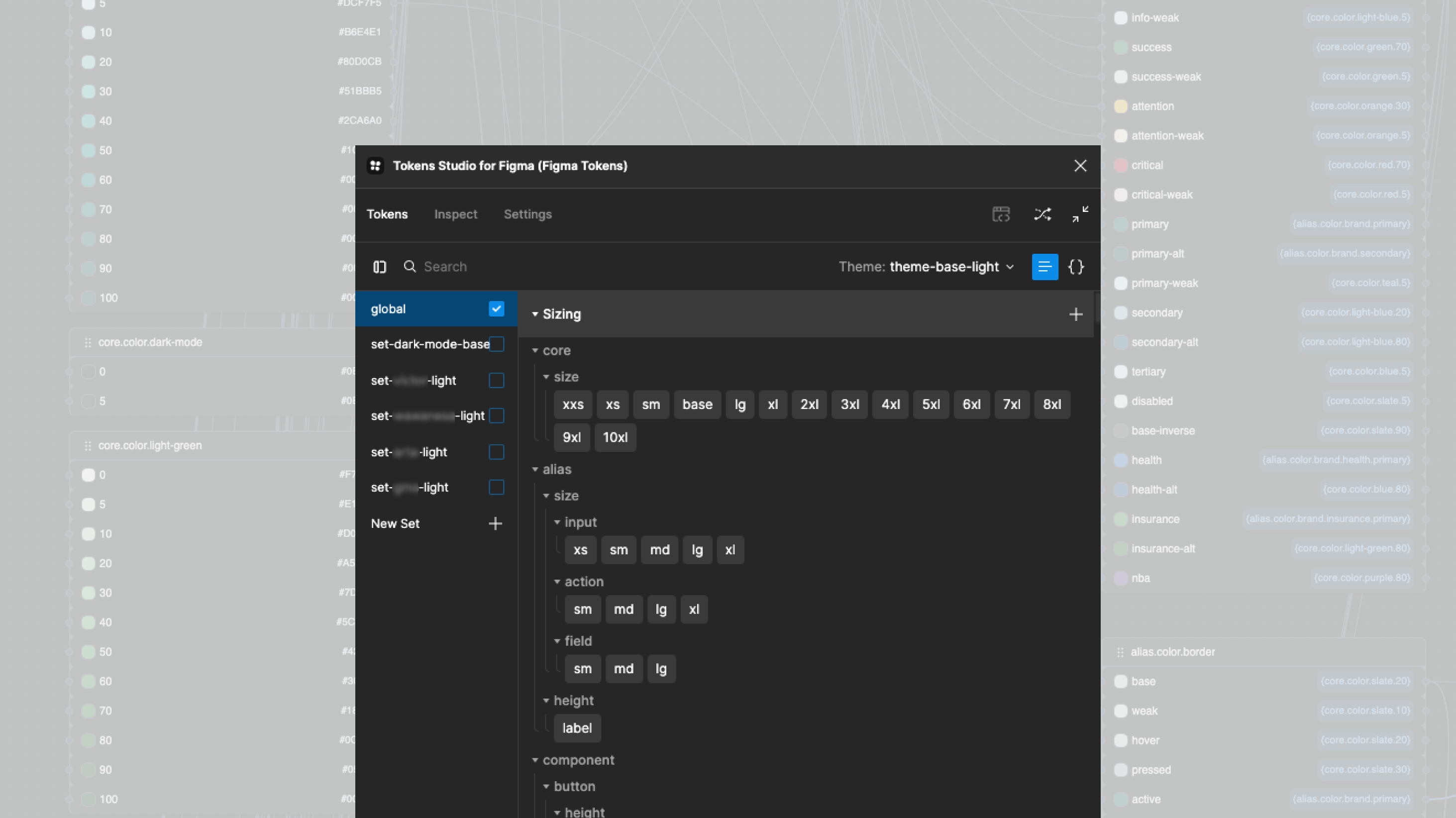Add a new Sizing token with plus
Screen dimensions: 1456x818
click(1076, 314)
